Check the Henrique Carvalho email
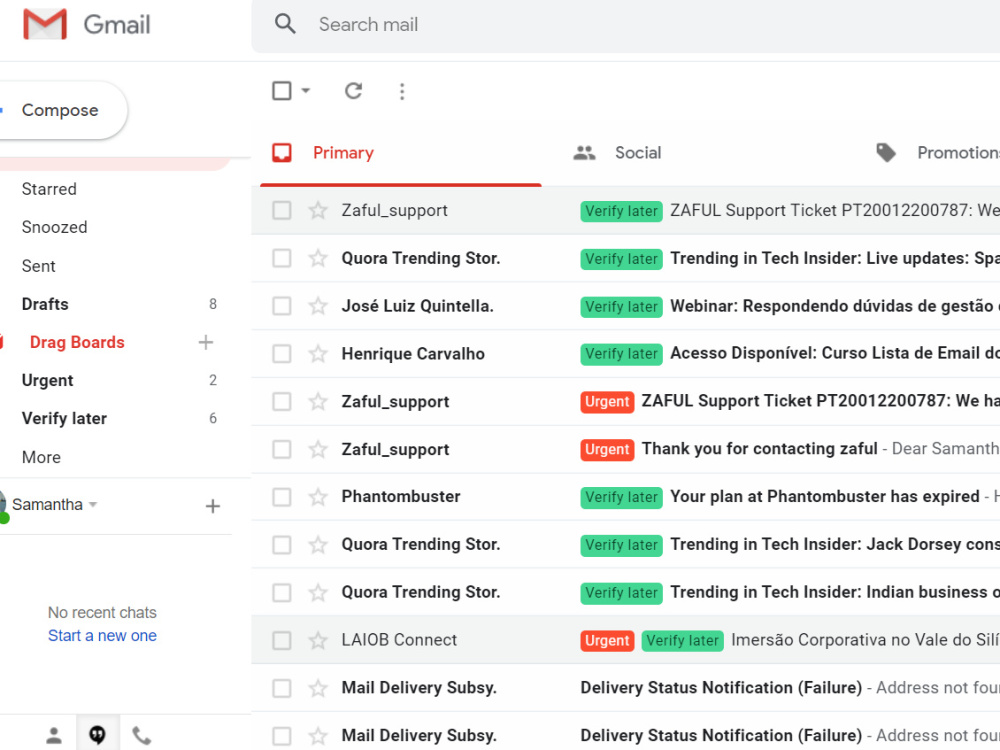 (282, 354)
